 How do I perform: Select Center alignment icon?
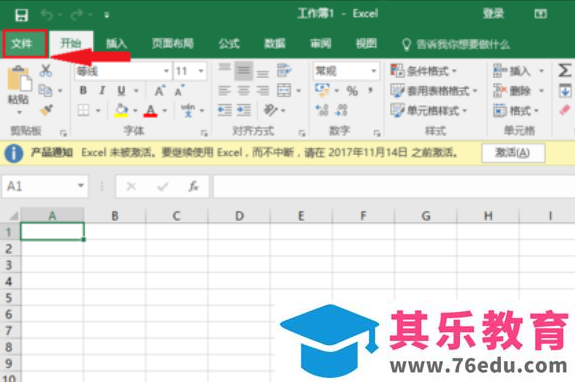point(243,91)
